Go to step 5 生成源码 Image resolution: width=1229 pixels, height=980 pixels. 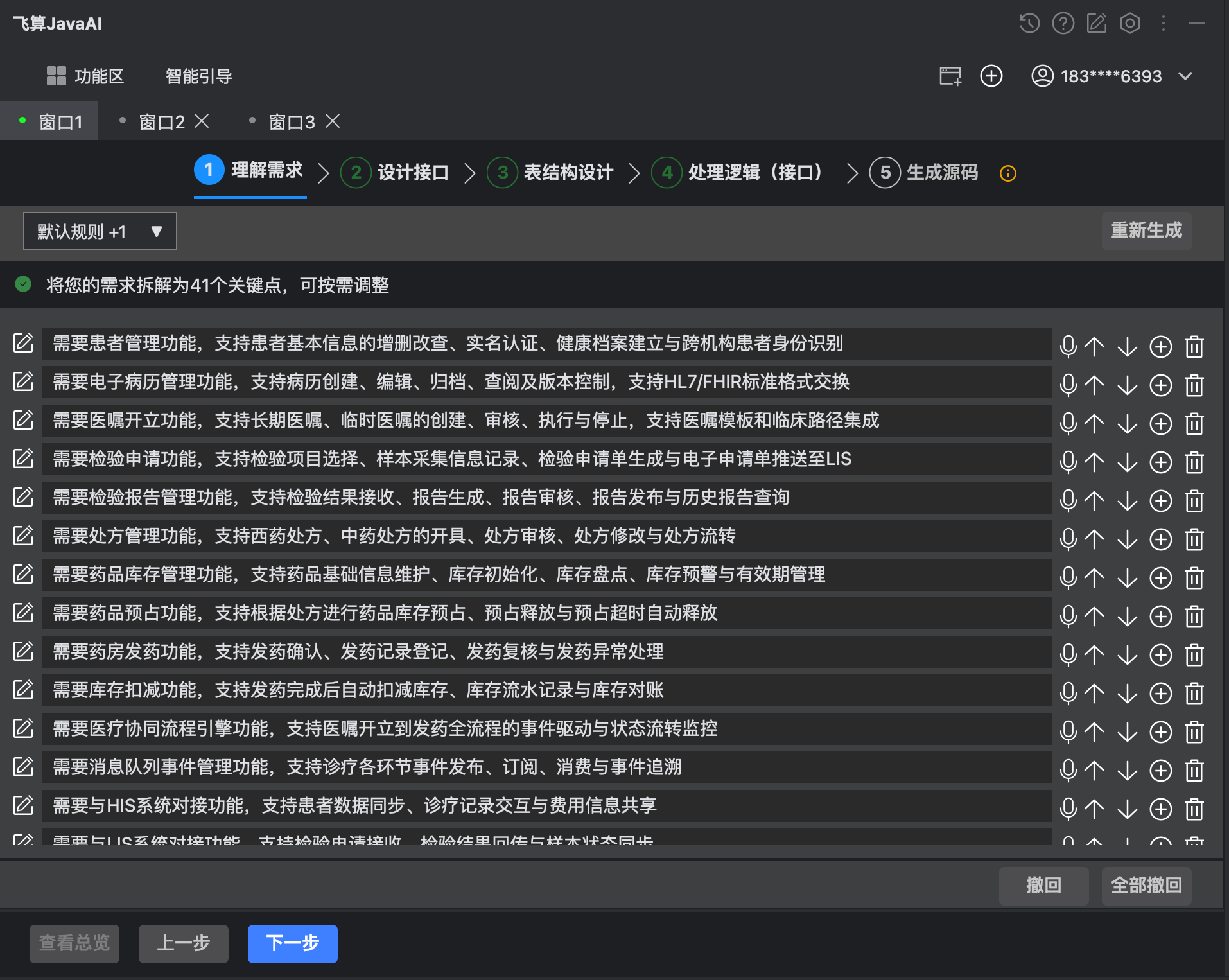924,173
